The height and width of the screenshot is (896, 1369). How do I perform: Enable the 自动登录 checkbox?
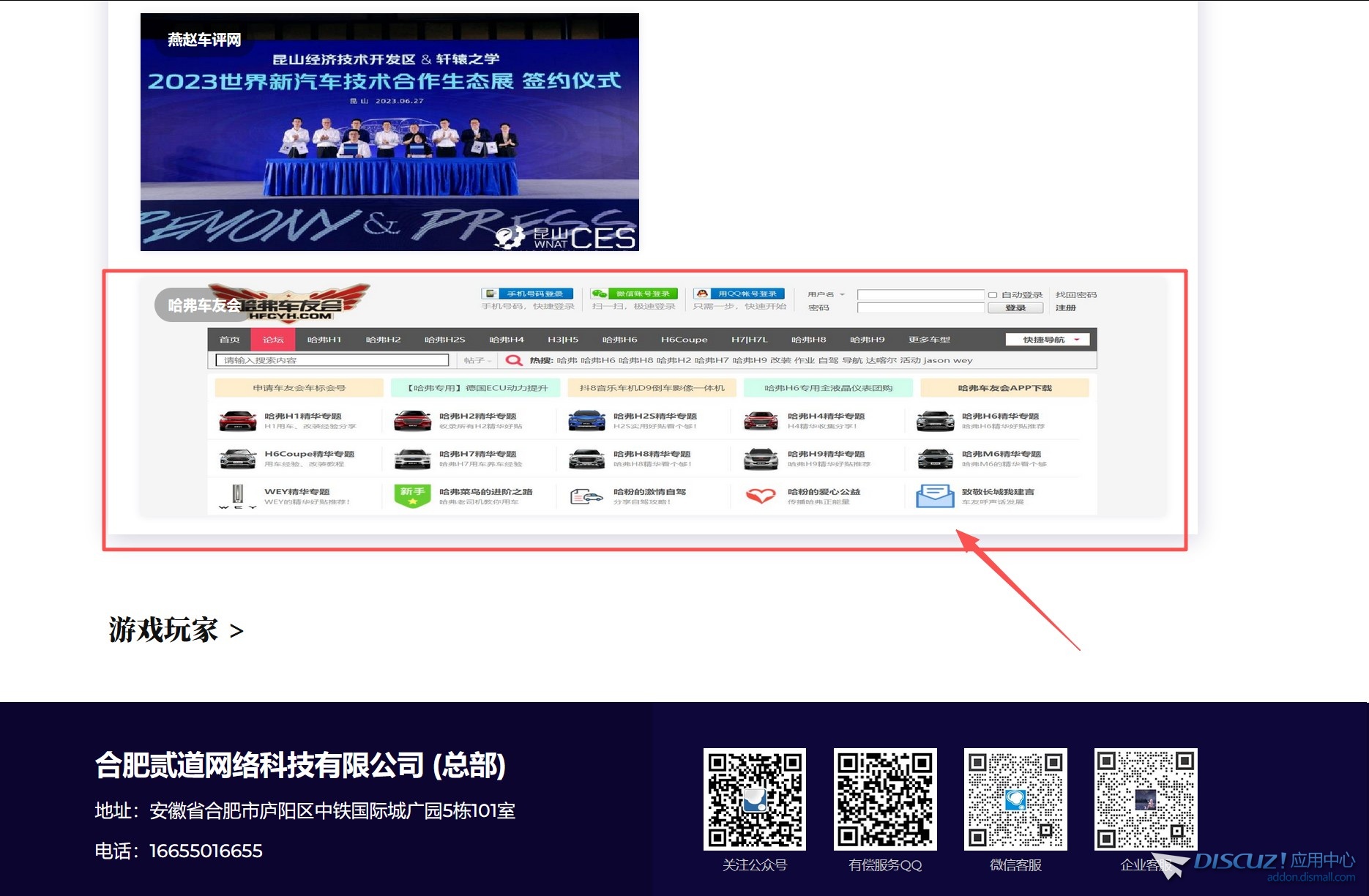click(x=991, y=295)
